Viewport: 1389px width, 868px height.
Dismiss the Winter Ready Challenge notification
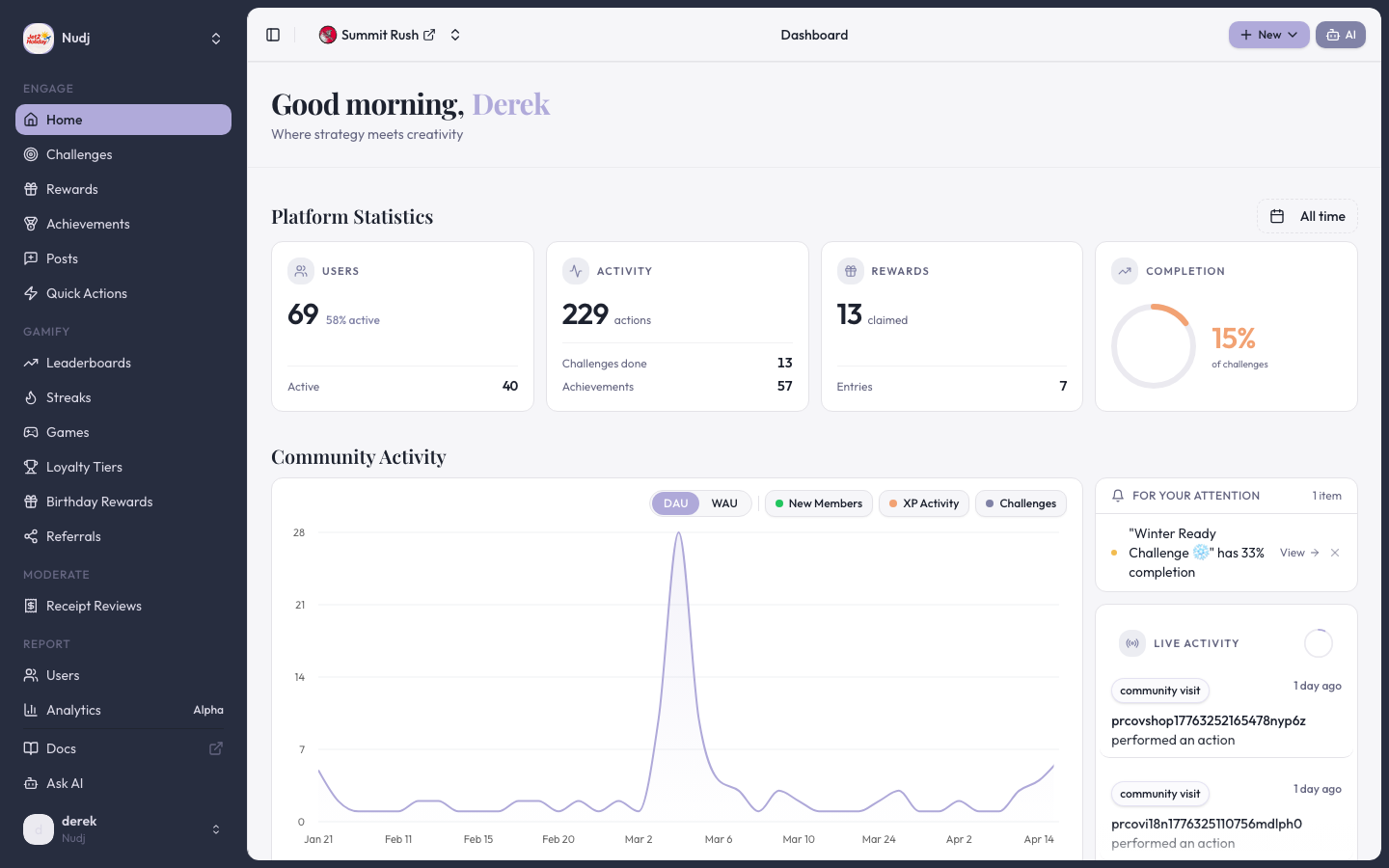[x=1335, y=553]
